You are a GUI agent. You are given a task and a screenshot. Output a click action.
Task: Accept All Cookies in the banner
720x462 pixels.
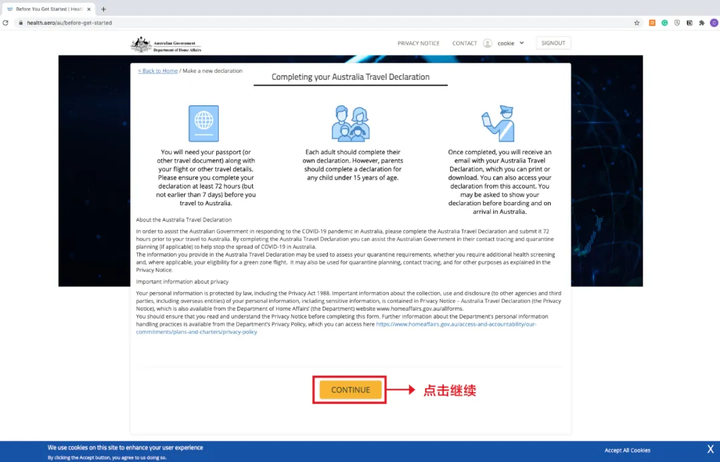(627, 450)
